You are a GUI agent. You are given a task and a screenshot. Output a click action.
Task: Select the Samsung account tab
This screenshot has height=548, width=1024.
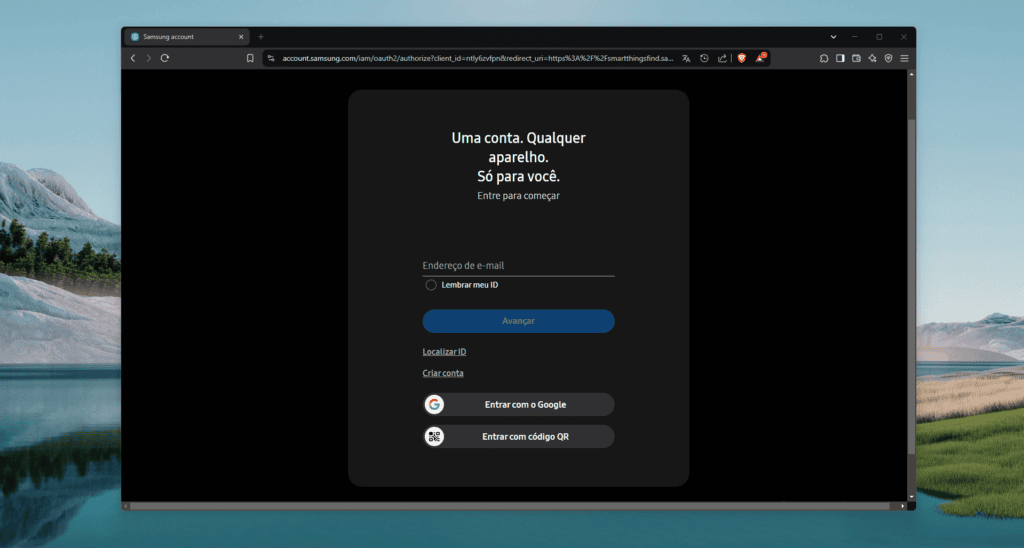(x=187, y=37)
